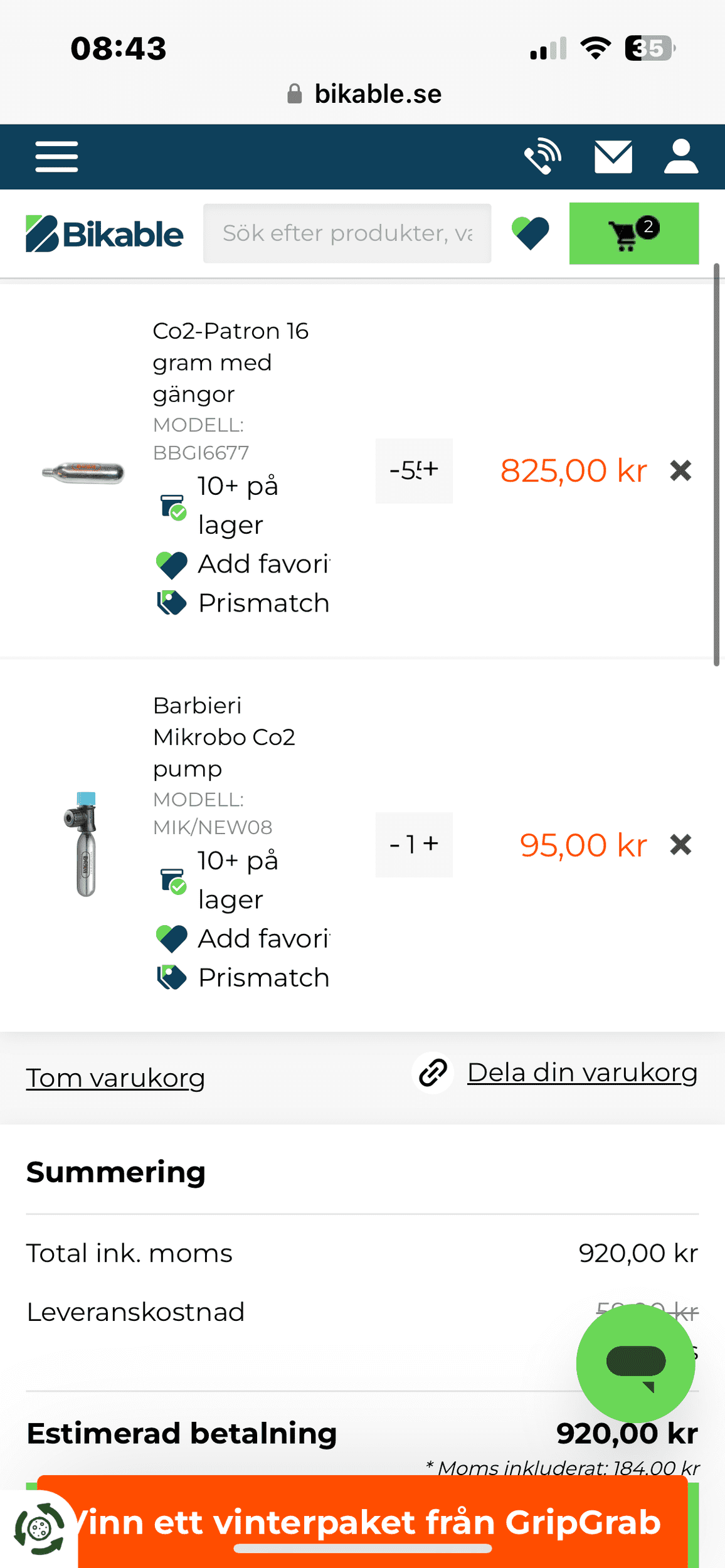Remove Barbieri Mikrobo pump with X

click(680, 845)
